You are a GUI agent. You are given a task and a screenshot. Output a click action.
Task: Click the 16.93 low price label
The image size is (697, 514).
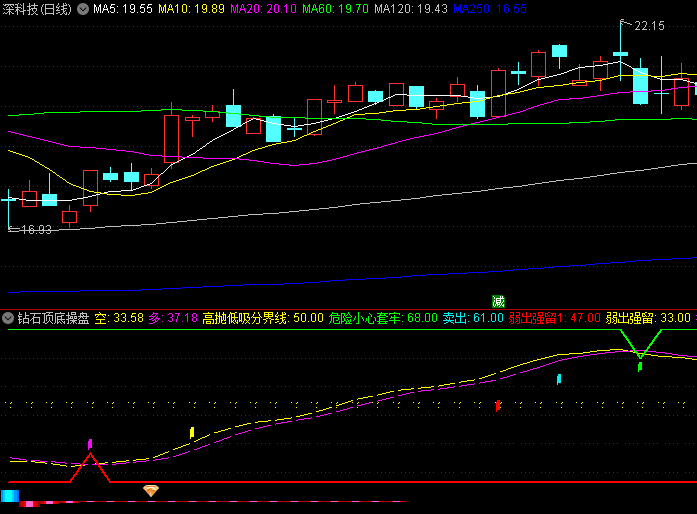(x=36, y=229)
